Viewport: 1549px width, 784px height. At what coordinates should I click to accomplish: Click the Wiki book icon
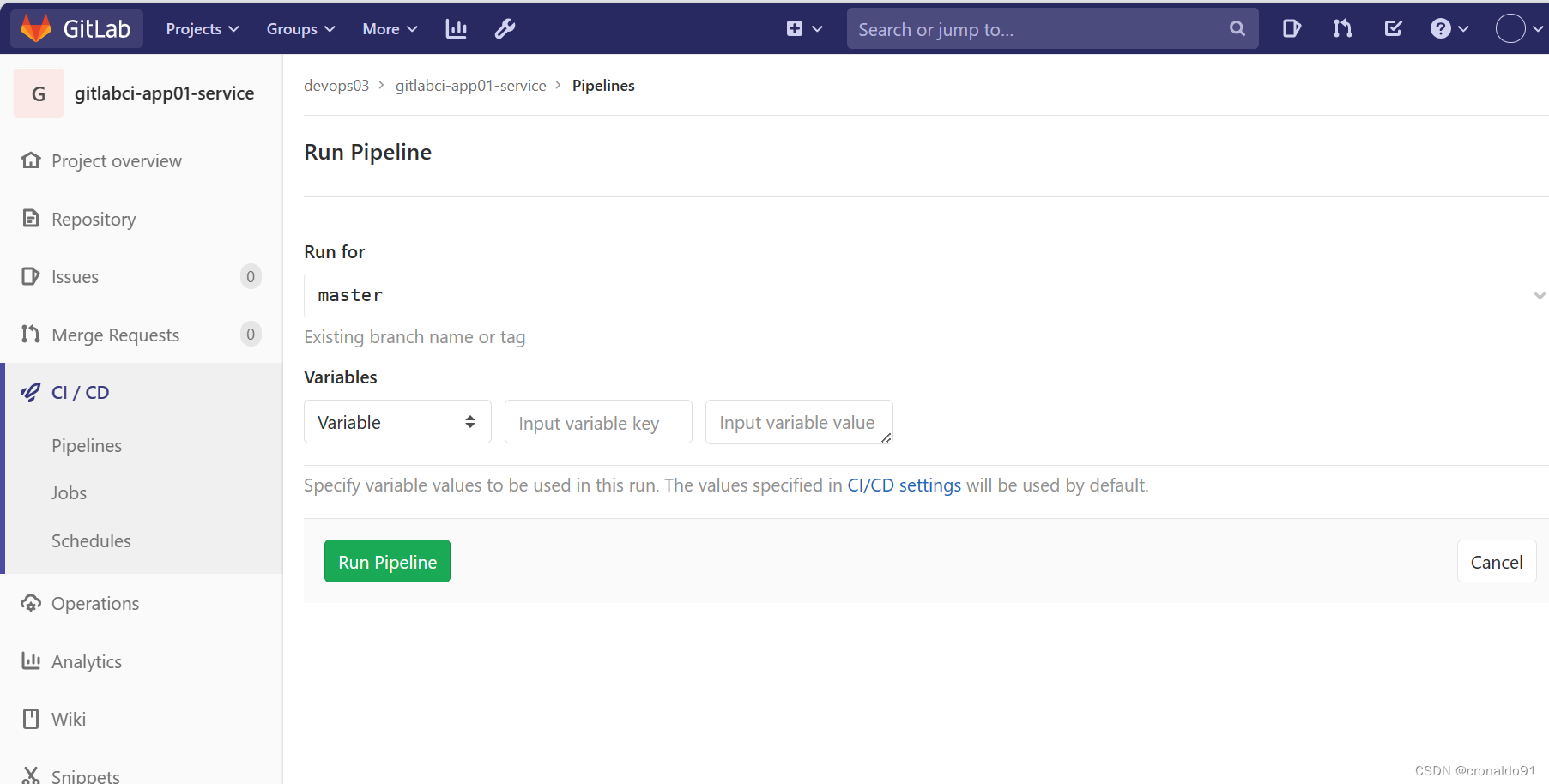click(31, 719)
